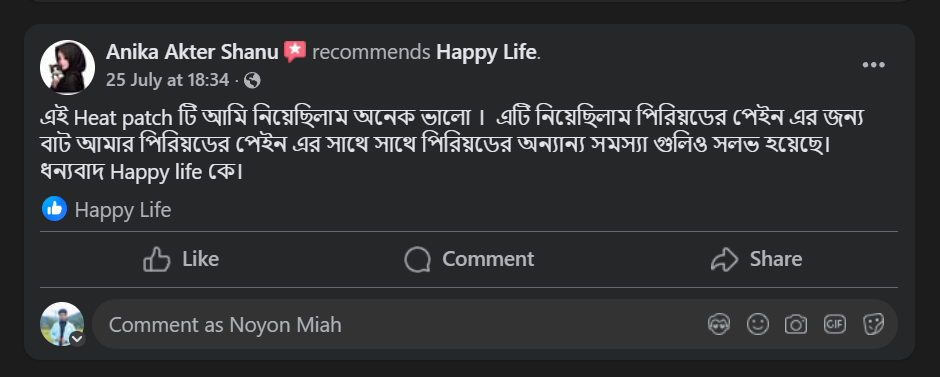Click the Comment button under post
The height and width of the screenshot is (377, 940).
tap(469, 259)
